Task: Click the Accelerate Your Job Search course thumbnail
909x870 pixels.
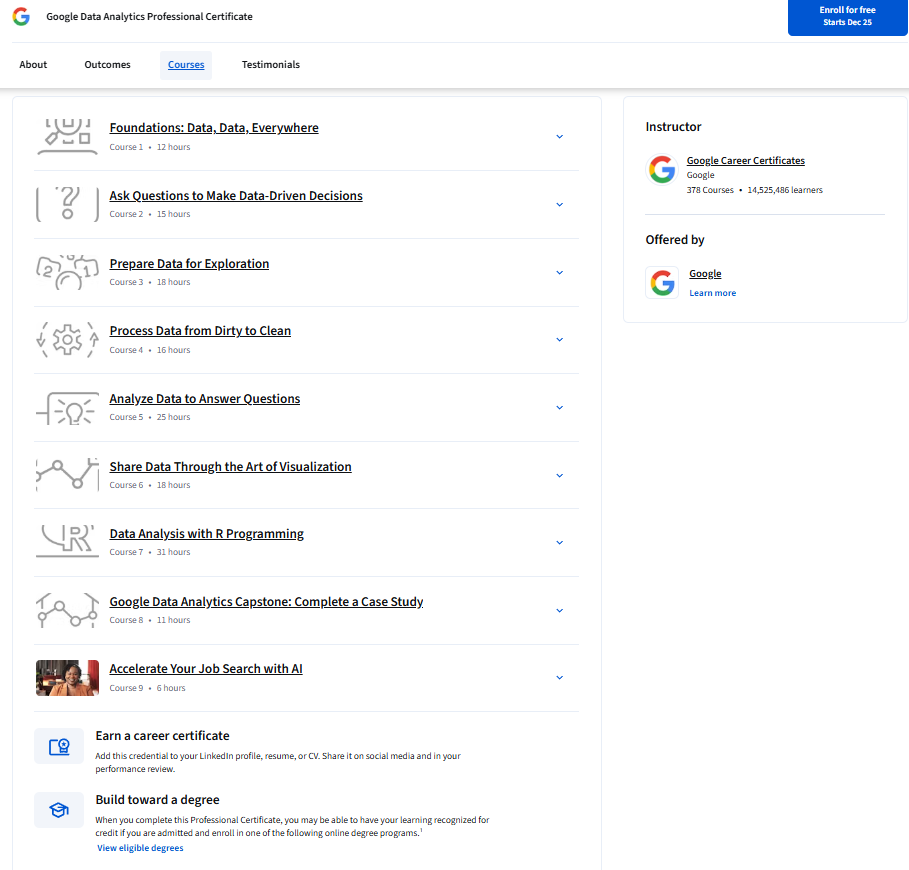Action: click(x=67, y=677)
